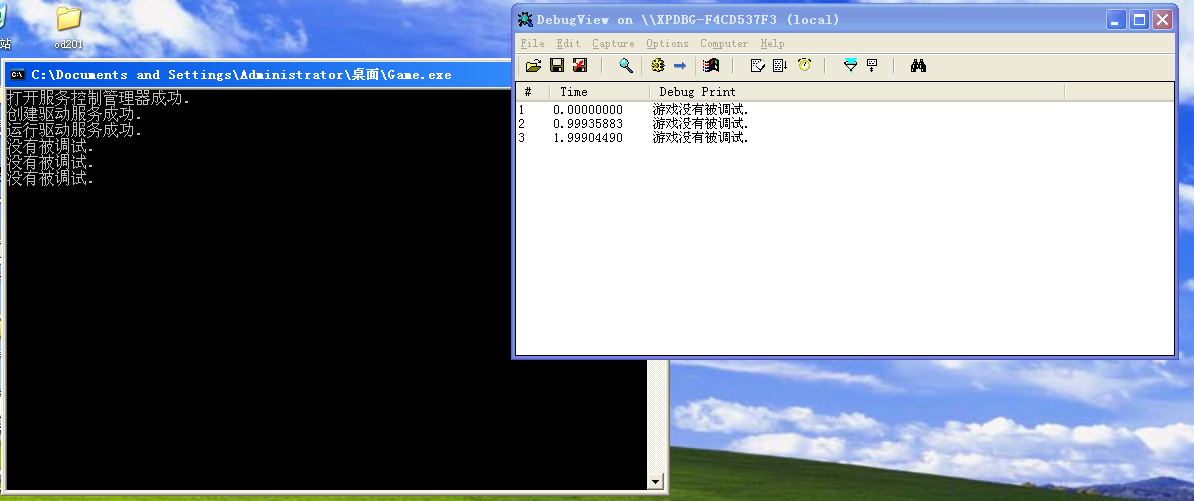Minimize the DebugView window
The image size is (1194, 501).
point(1116,20)
